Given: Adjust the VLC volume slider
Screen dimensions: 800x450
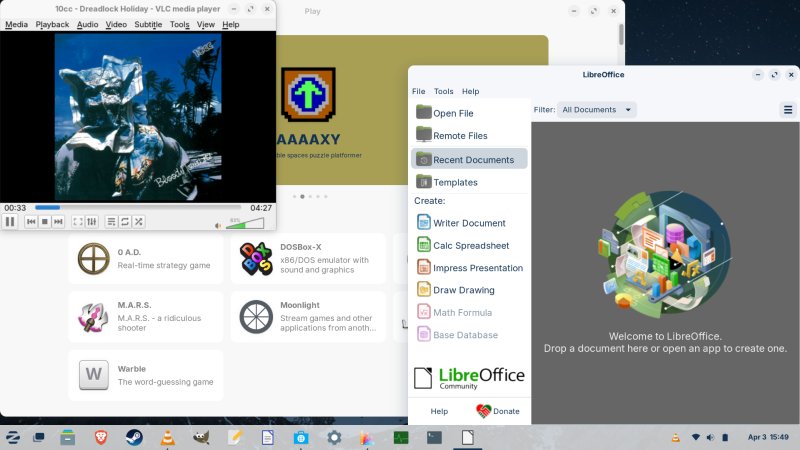Looking at the screenshot, I should click(245, 223).
